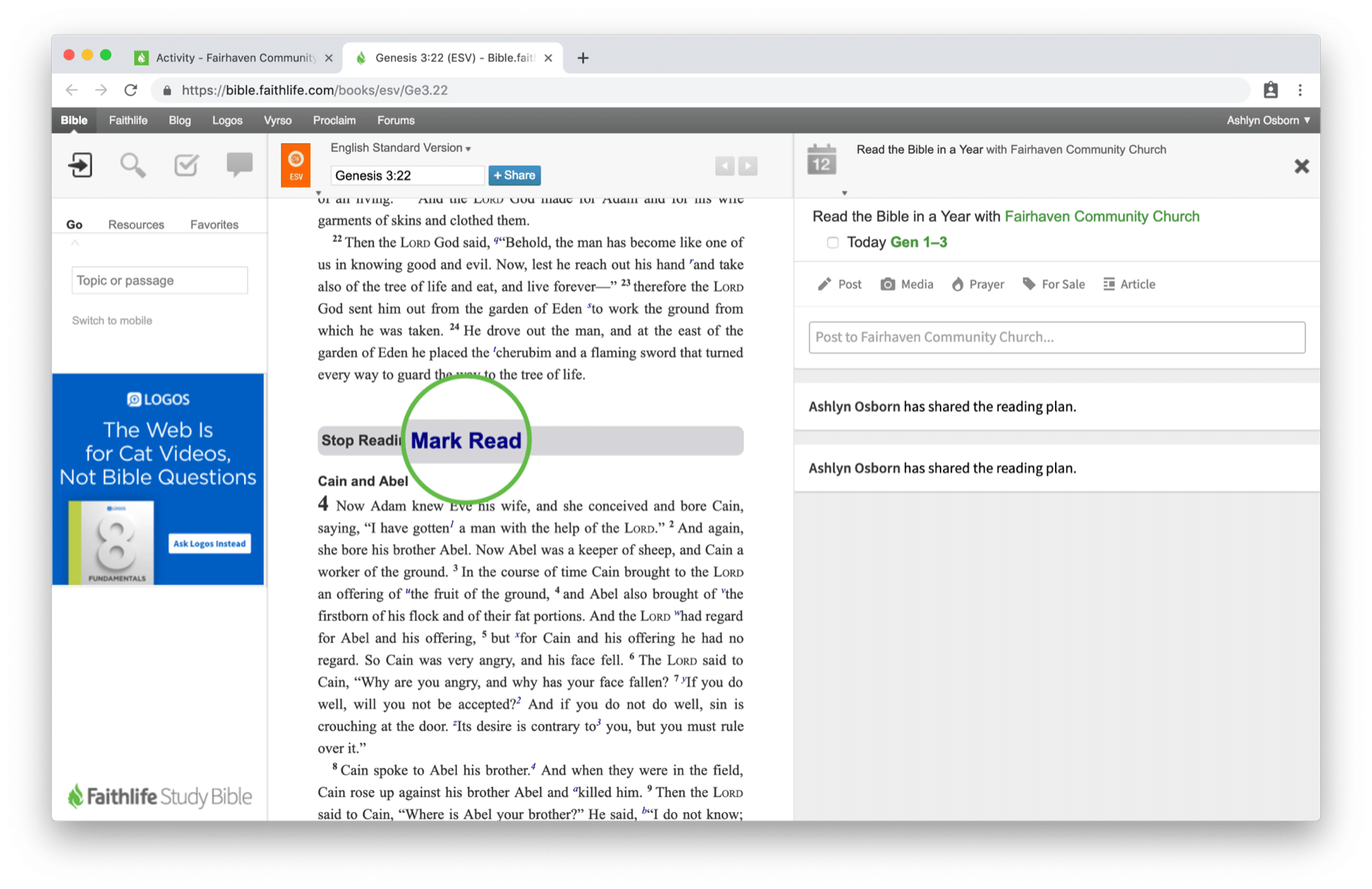Choose the camera Media option

tap(906, 284)
